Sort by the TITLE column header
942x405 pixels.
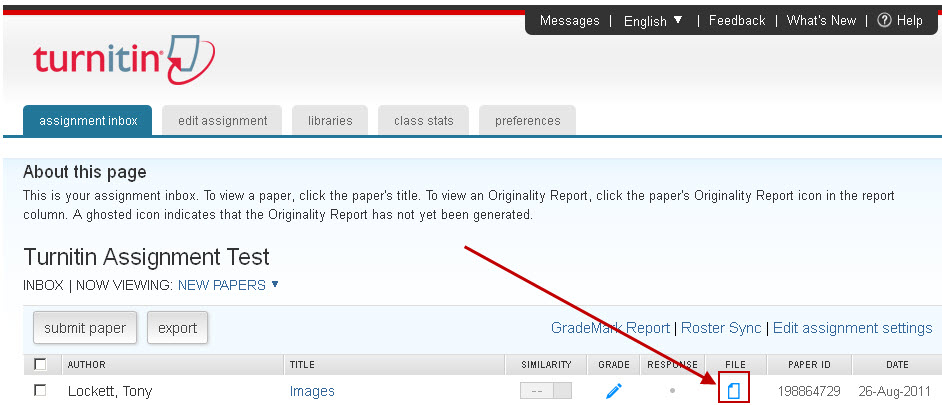[302, 365]
